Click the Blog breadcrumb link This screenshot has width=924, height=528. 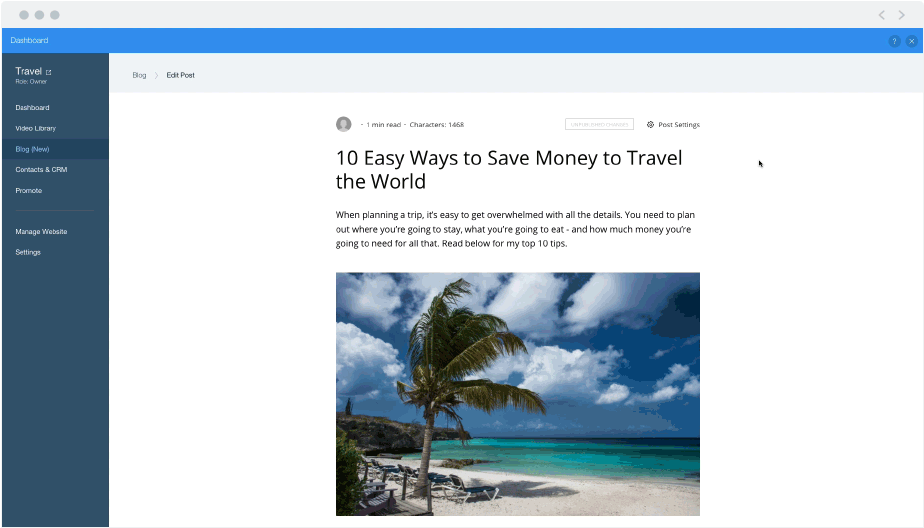139,75
